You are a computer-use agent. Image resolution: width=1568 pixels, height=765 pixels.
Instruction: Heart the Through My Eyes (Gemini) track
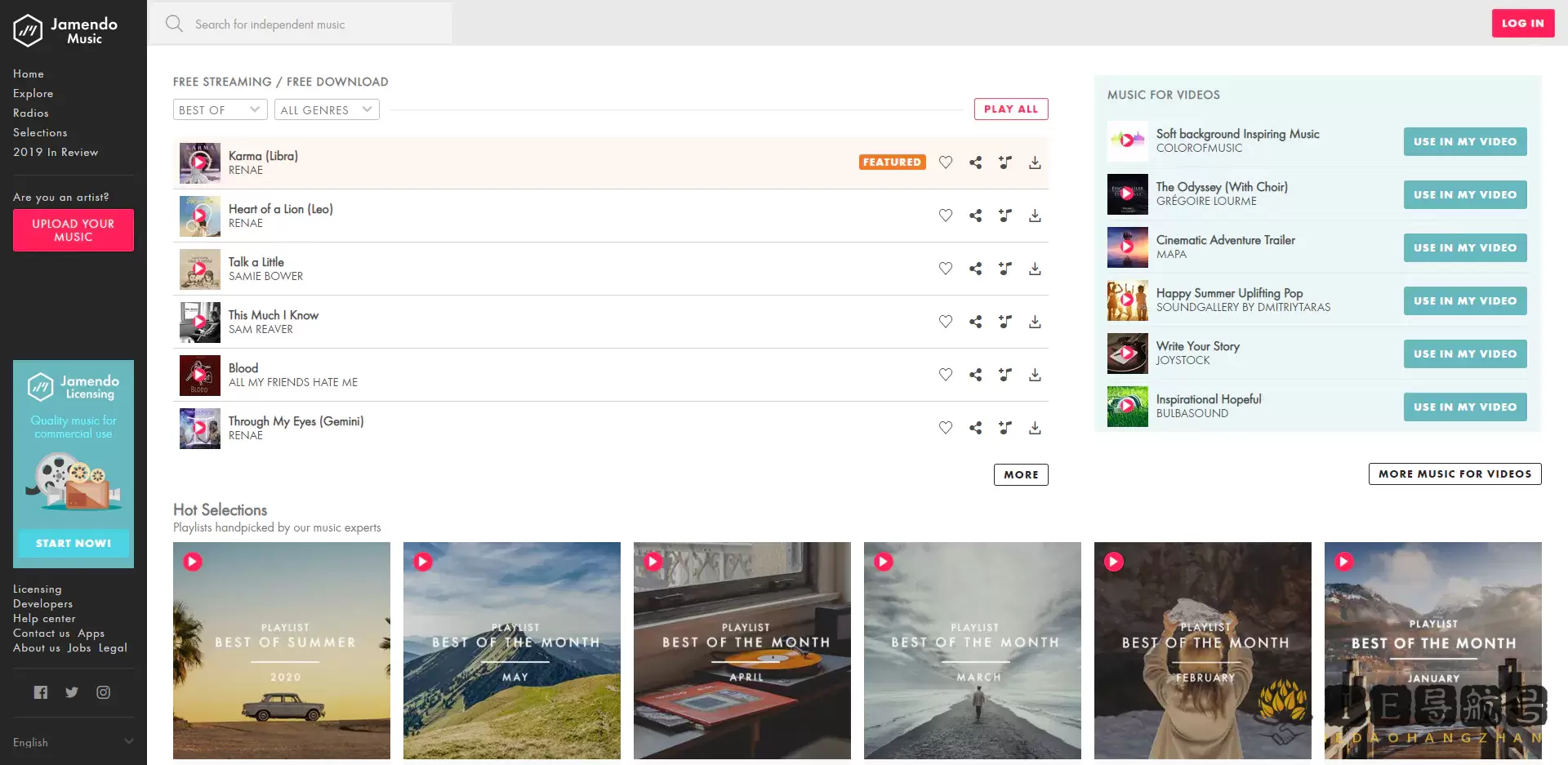click(946, 428)
